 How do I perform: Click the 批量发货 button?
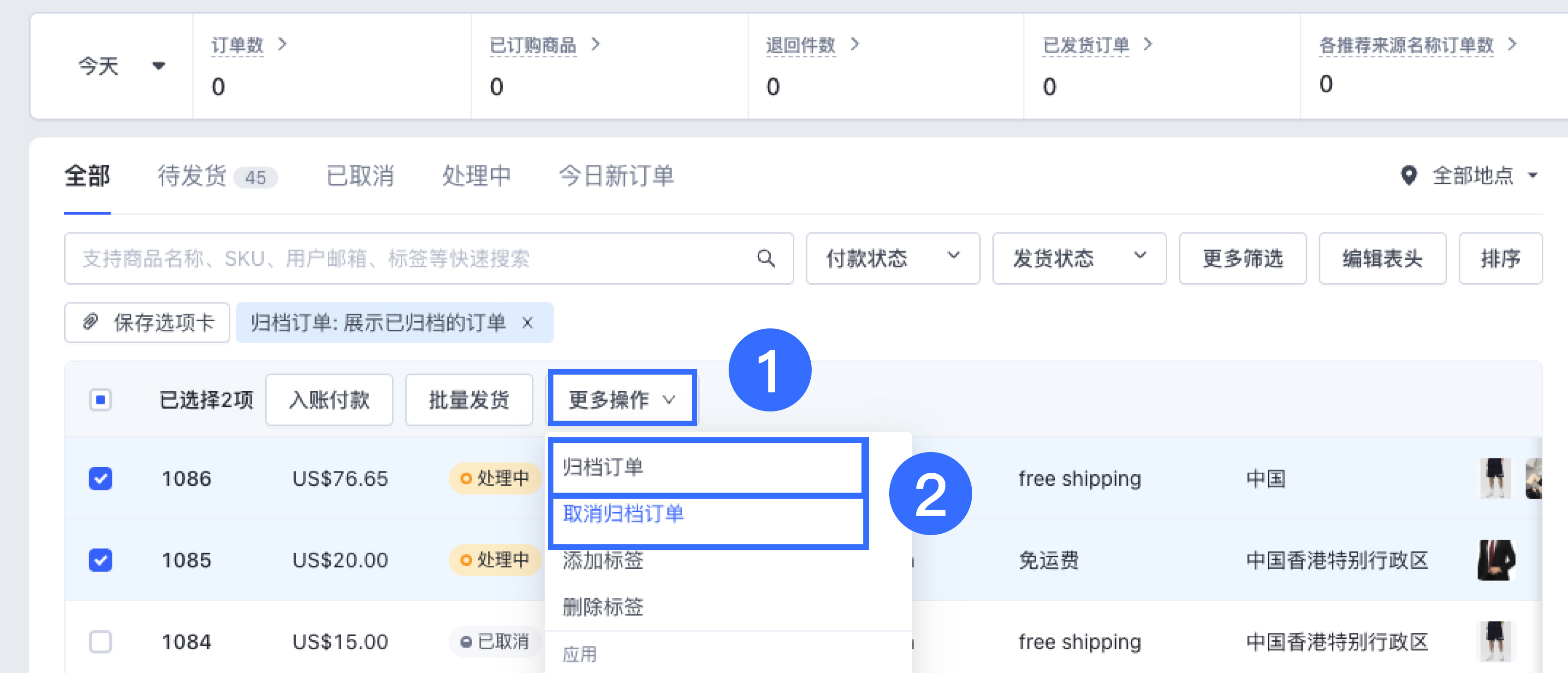coord(469,399)
